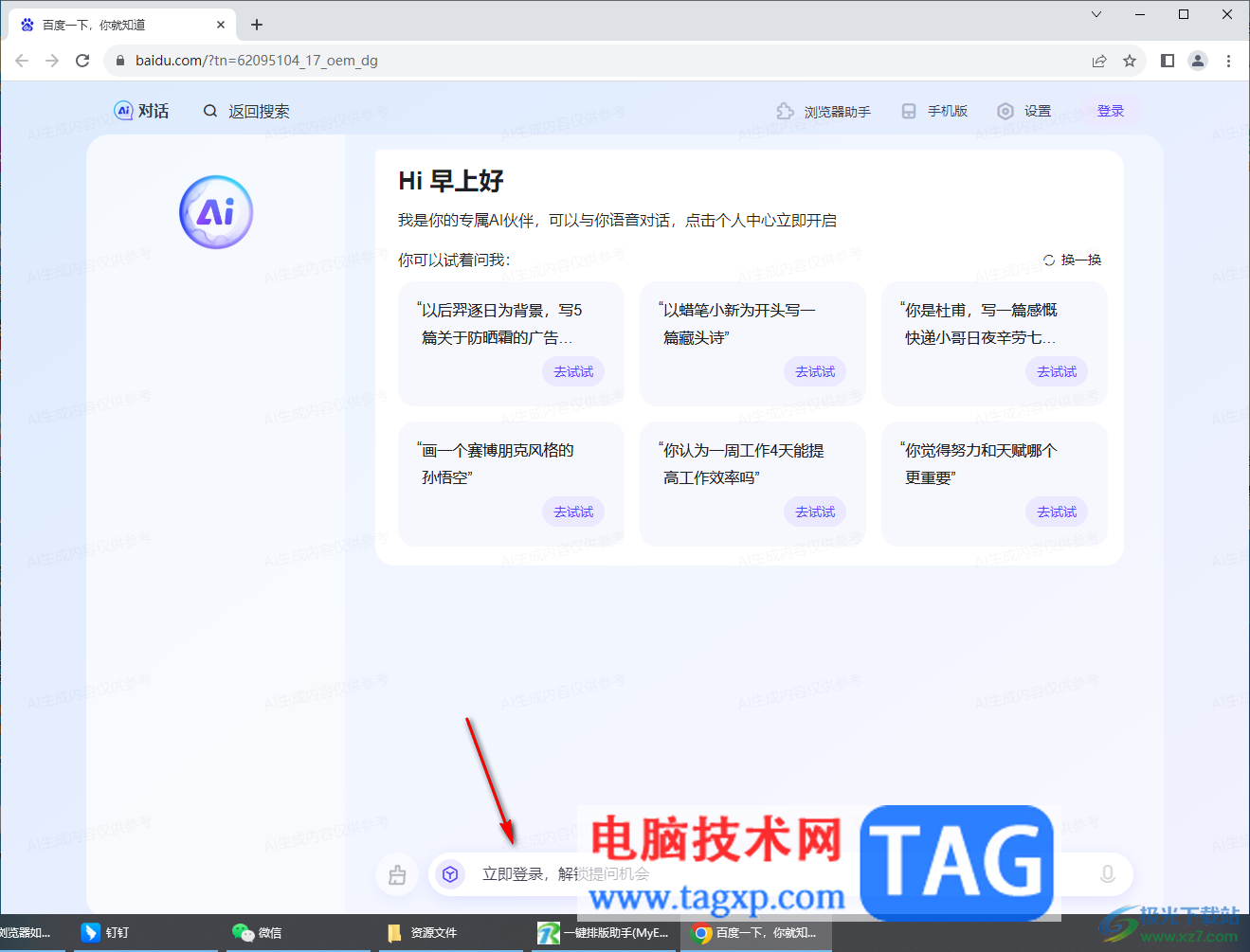Refresh suggestions with 换一换
Screen dimensions: 1250x952
1072,260
